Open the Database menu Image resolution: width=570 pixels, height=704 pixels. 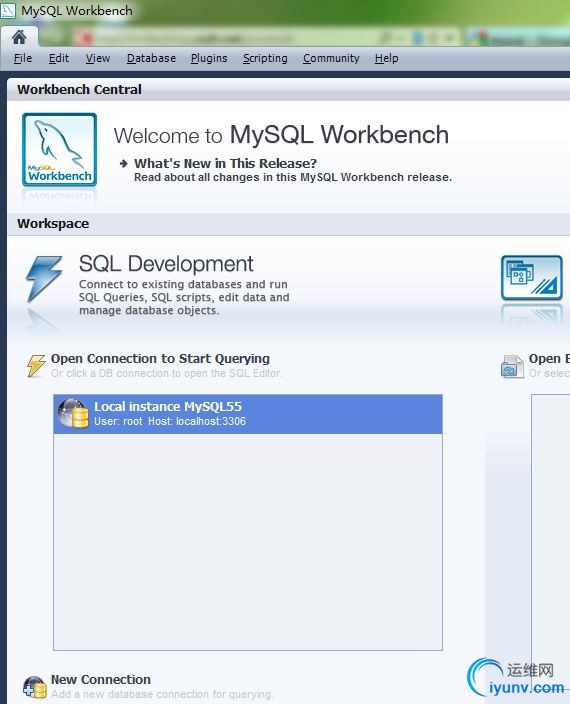151,58
